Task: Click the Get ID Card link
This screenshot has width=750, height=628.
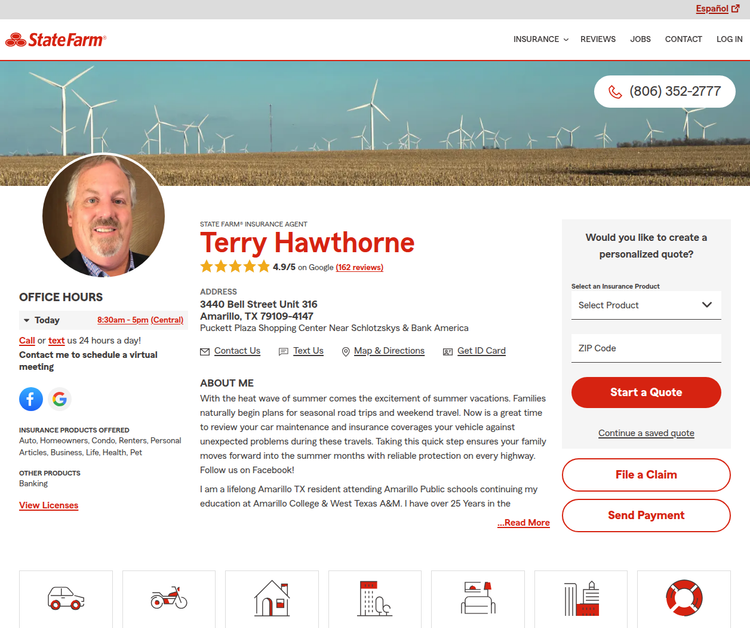Action: click(481, 351)
